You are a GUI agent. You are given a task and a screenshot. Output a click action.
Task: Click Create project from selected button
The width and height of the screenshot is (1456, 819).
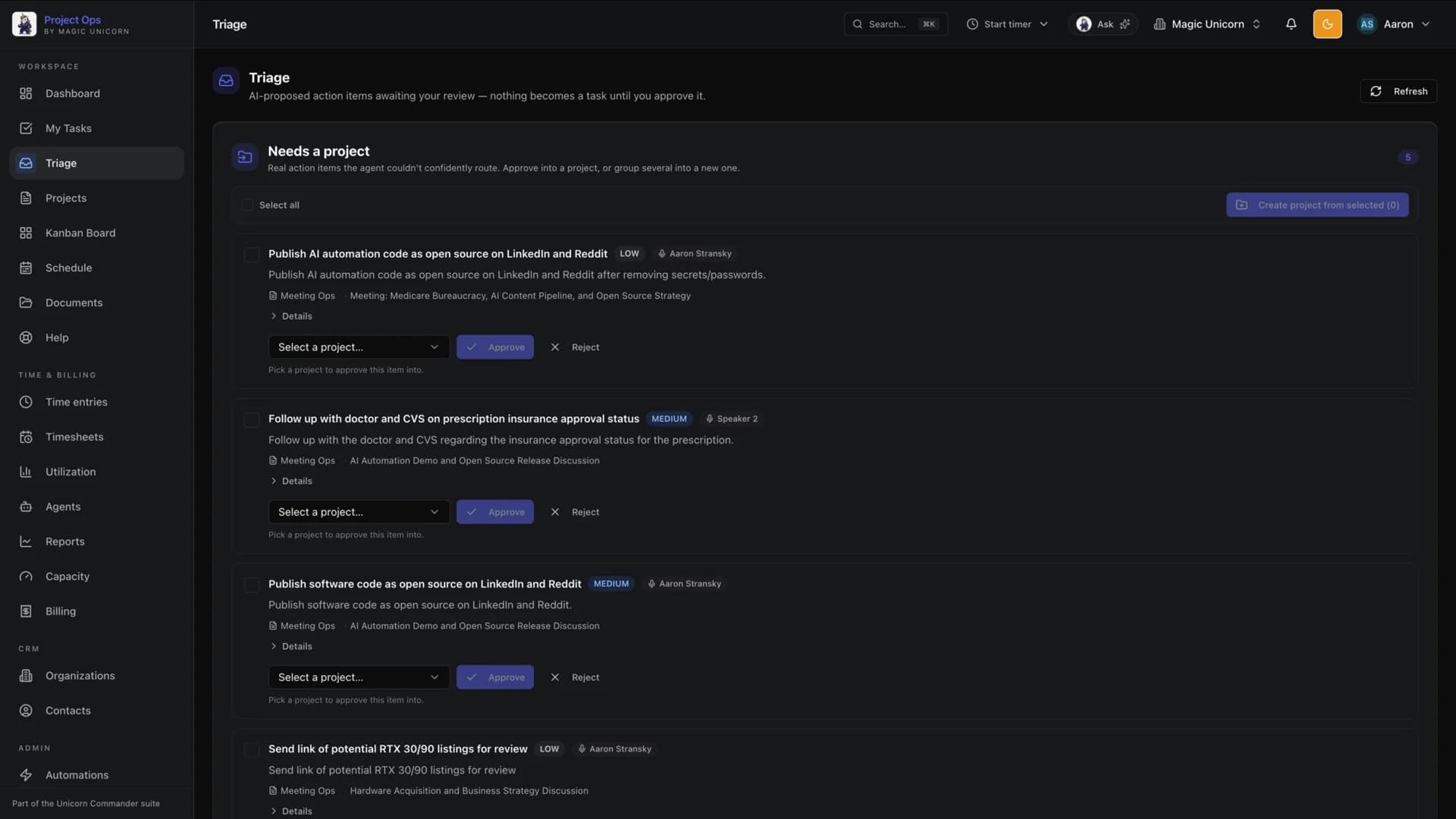pyautogui.click(x=1317, y=205)
